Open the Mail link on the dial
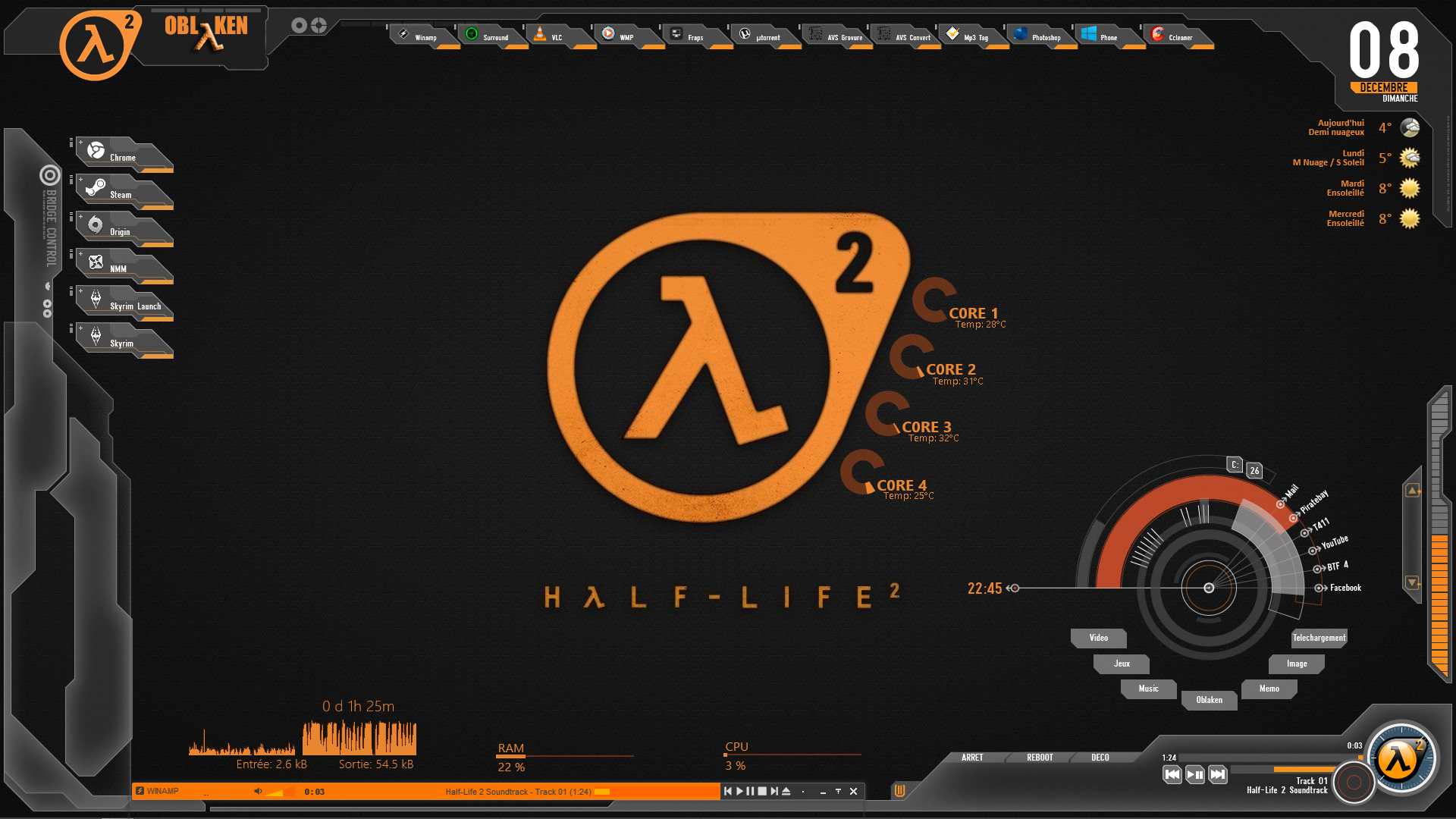Image resolution: width=1456 pixels, height=819 pixels. click(x=1288, y=496)
